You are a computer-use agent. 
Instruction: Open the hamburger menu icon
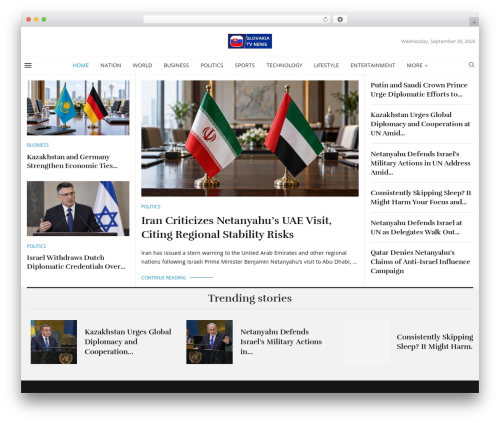pyautogui.click(x=28, y=65)
